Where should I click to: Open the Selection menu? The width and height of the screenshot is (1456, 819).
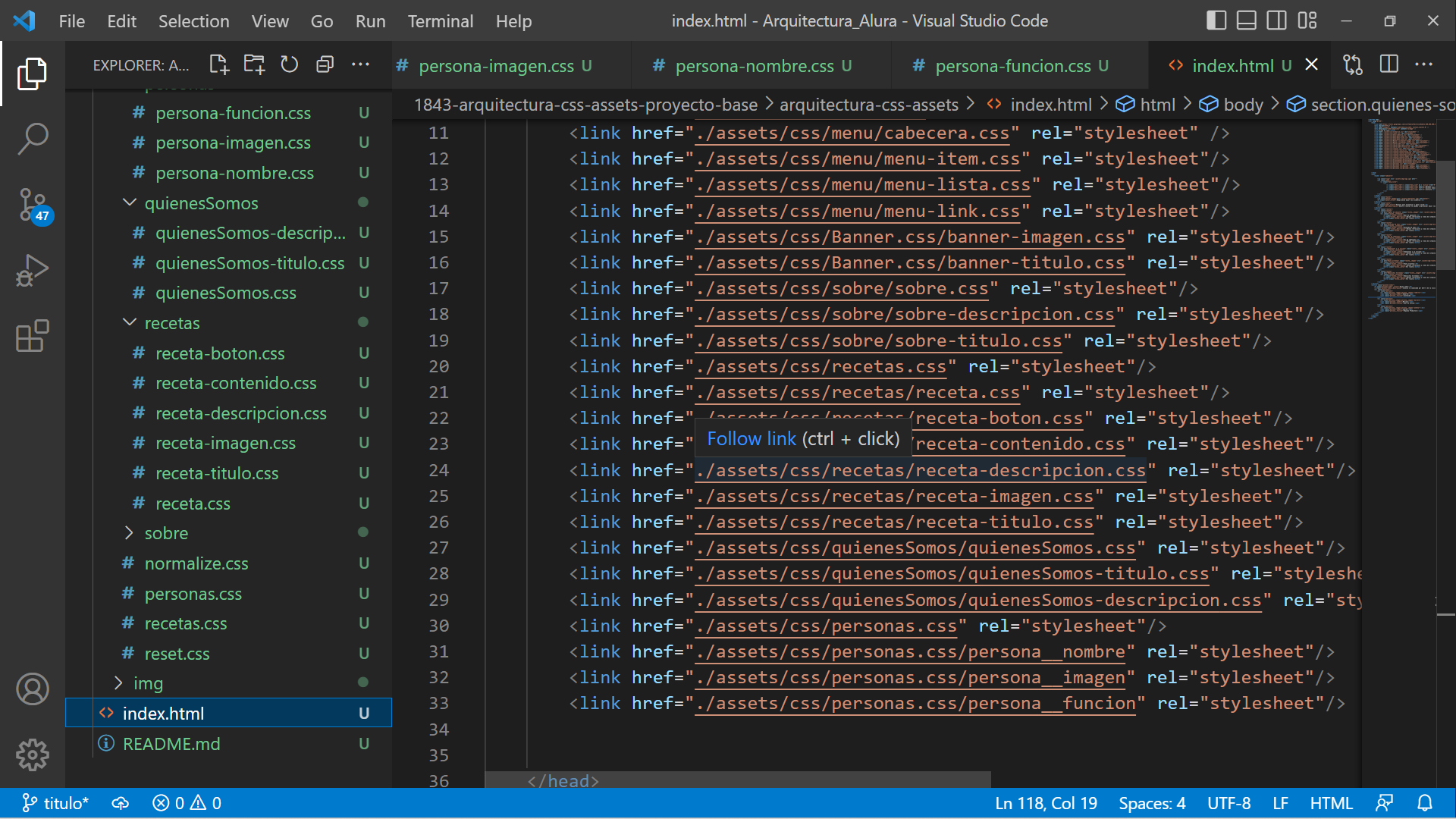point(194,21)
